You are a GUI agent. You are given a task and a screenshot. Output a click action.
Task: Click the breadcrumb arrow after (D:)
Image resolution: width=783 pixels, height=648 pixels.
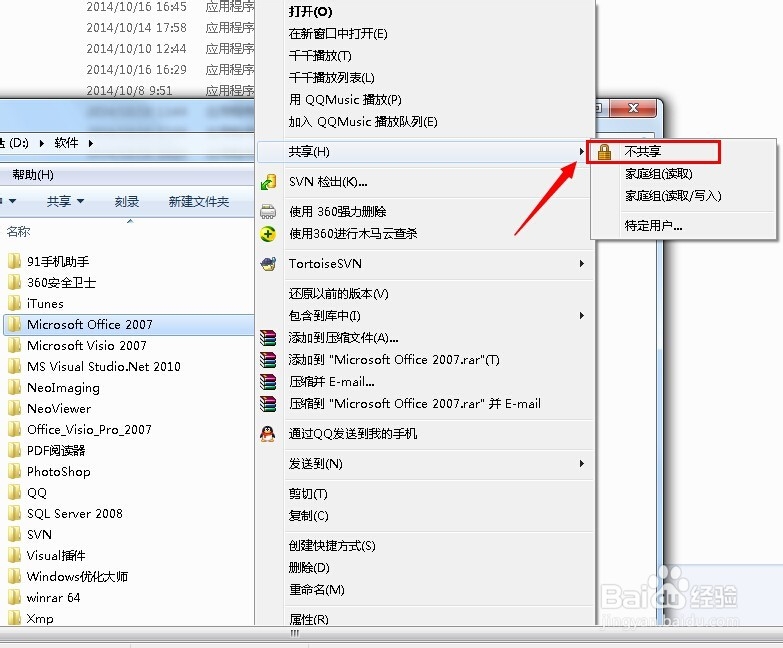41,143
